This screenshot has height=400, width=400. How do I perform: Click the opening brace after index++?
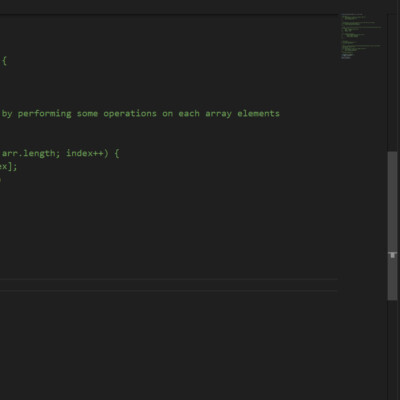pyautogui.click(x=117, y=153)
